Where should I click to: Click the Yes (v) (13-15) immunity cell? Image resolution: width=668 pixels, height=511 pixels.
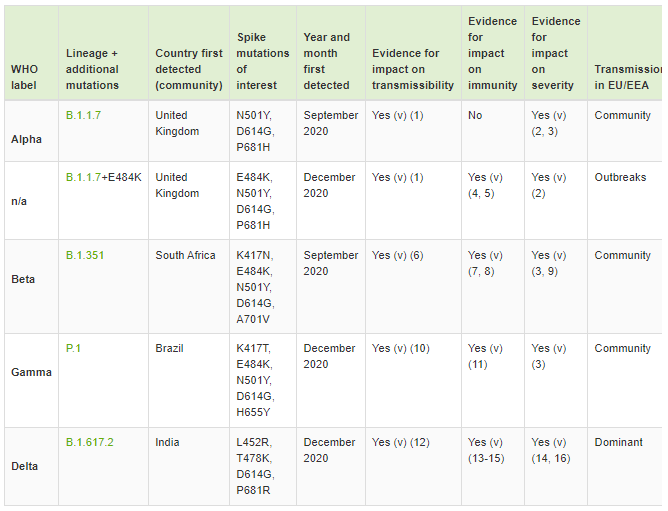(x=493, y=467)
